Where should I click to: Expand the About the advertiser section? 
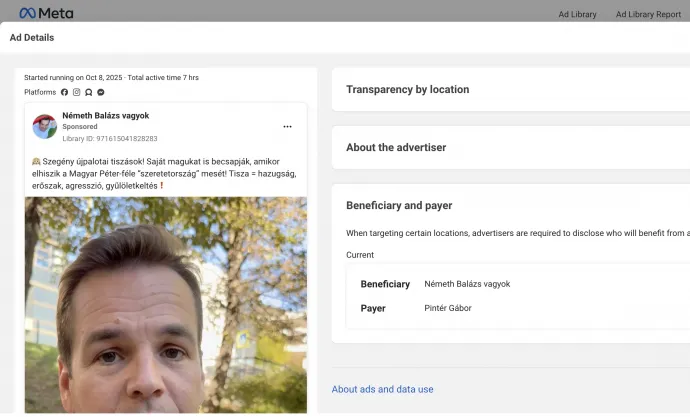[x=396, y=147]
